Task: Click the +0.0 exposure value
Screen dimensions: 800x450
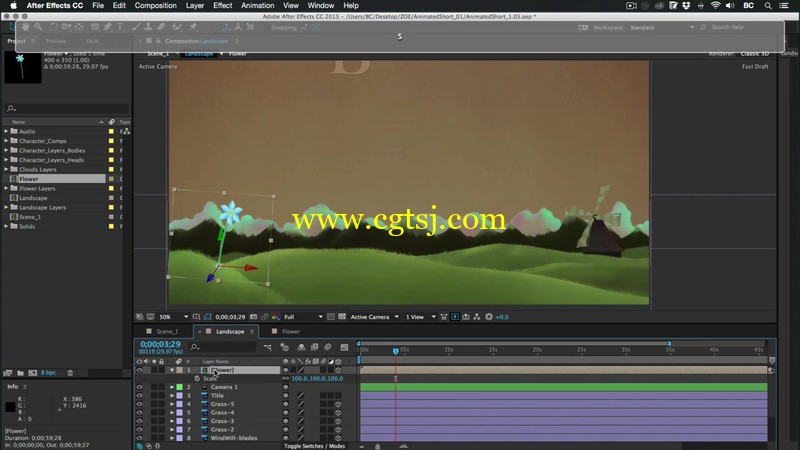Action: tap(502, 317)
